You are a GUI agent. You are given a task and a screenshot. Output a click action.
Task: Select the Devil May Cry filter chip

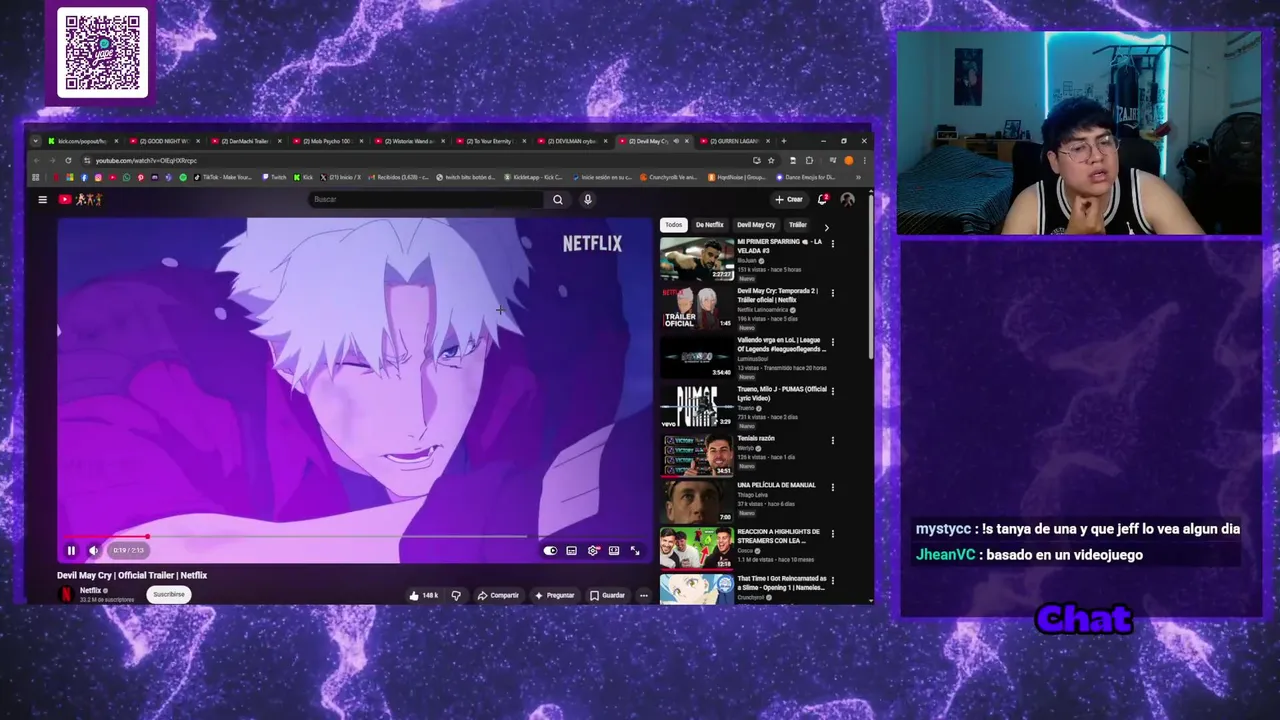(756, 225)
